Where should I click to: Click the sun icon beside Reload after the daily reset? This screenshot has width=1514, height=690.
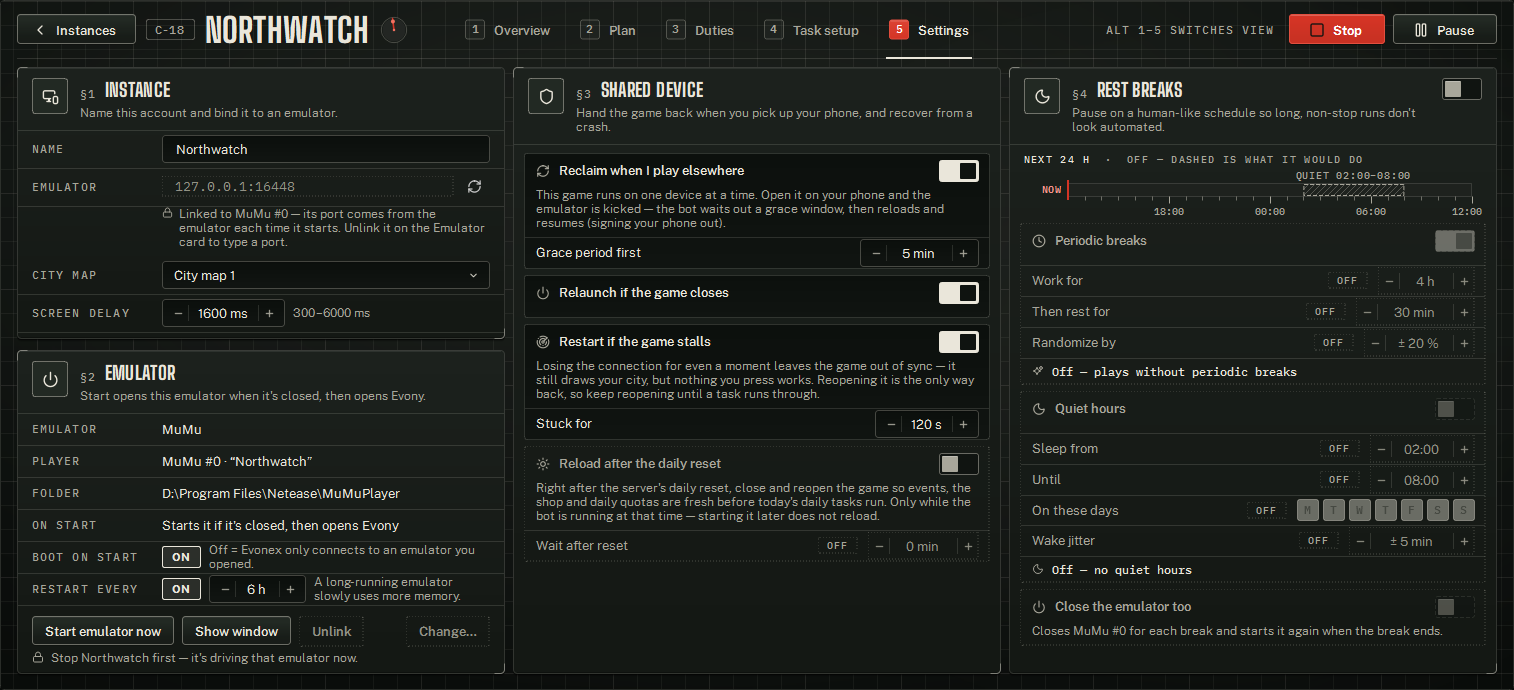(x=543, y=464)
